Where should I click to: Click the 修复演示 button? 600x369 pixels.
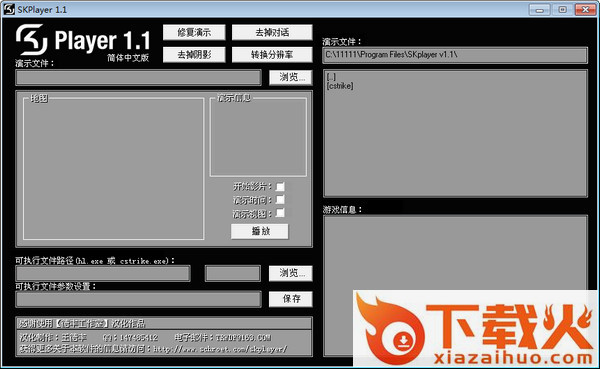[194, 33]
